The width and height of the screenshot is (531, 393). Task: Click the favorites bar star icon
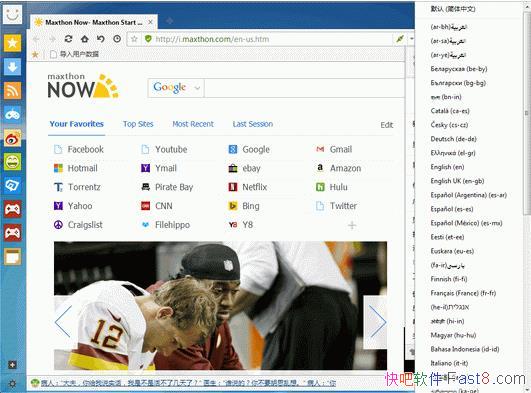pyautogui.click(x=35, y=54)
